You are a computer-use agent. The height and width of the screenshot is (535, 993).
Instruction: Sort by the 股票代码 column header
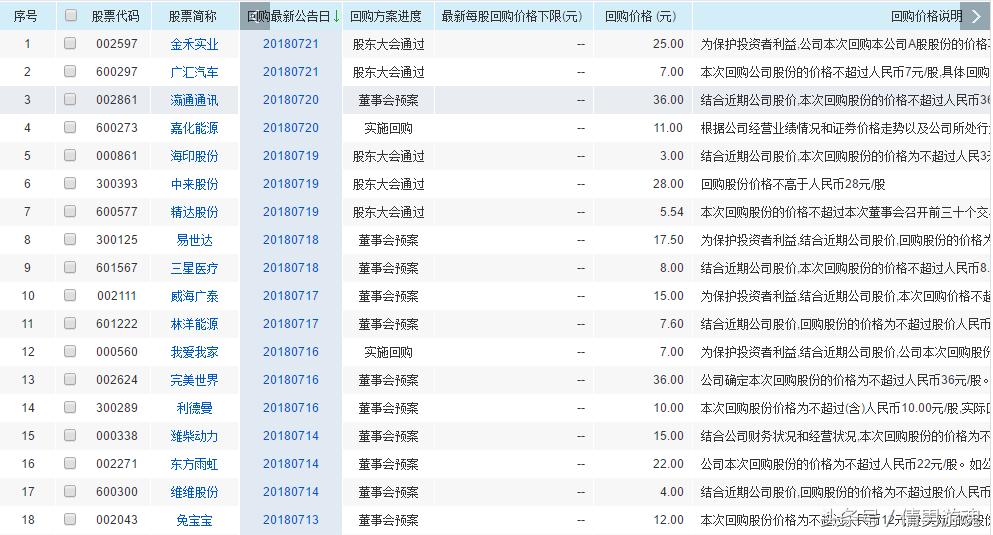(115, 16)
